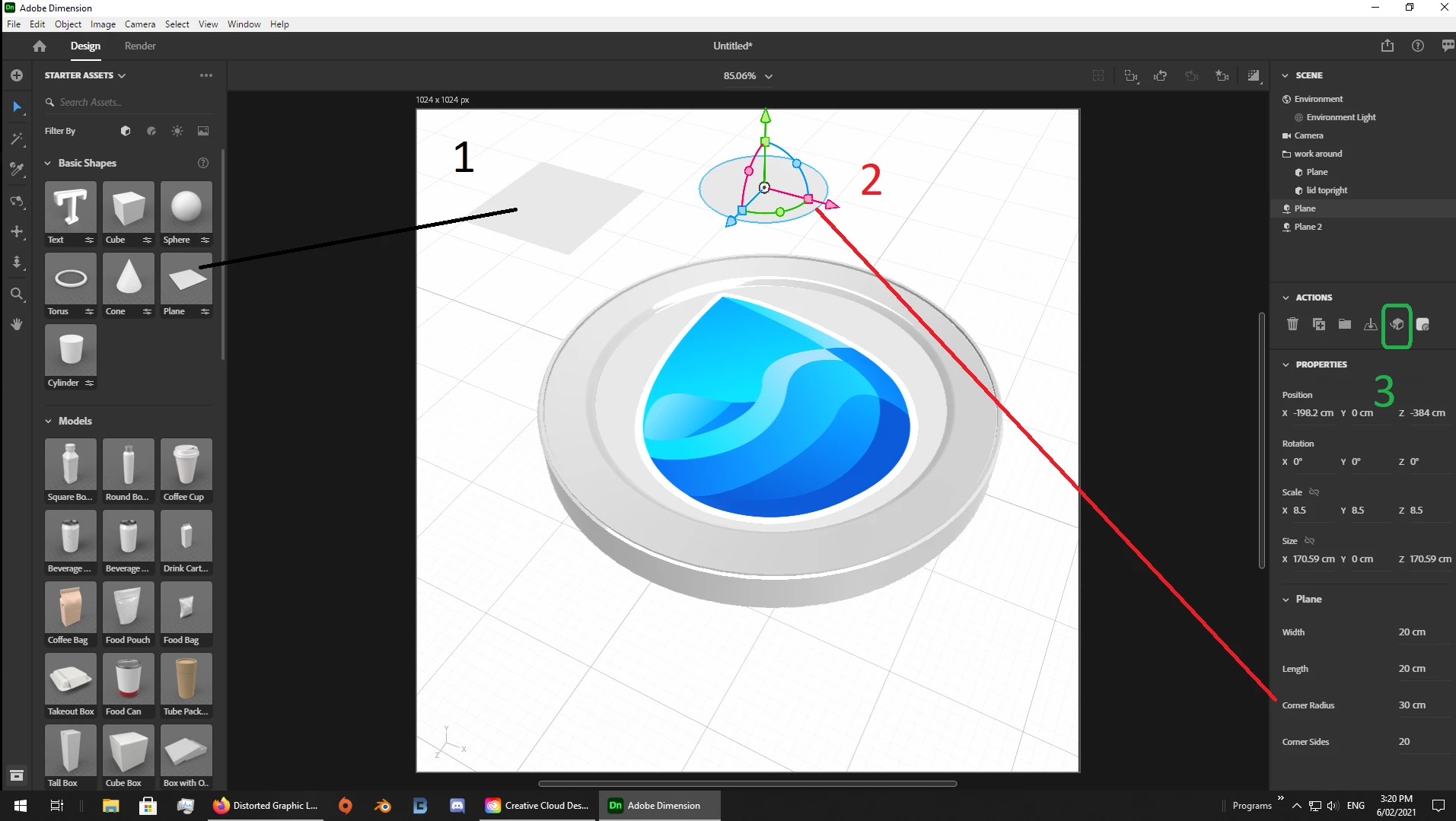Collapse the Plane properties section
This screenshot has width=1456, height=821.
click(1286, 600)
